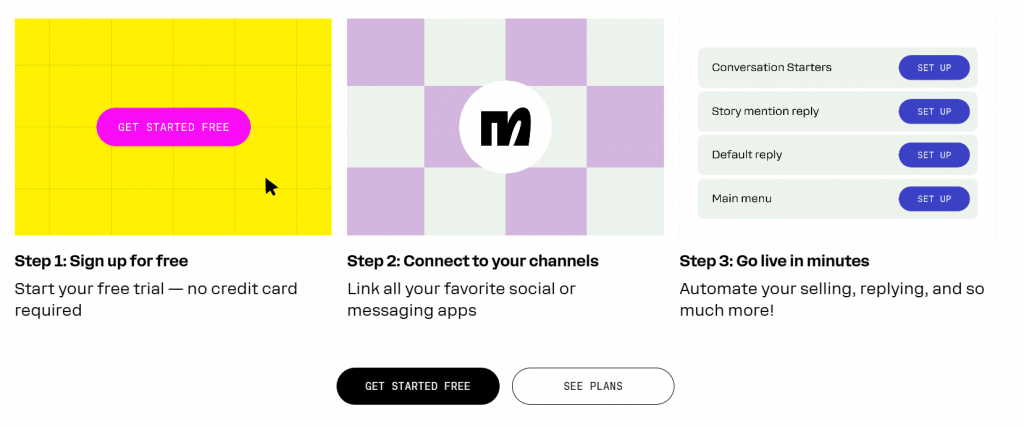This screenshot has width=1024, height=427.
Task: Click the Step 2: Connect to your channels heading
Action: [473, 261]
